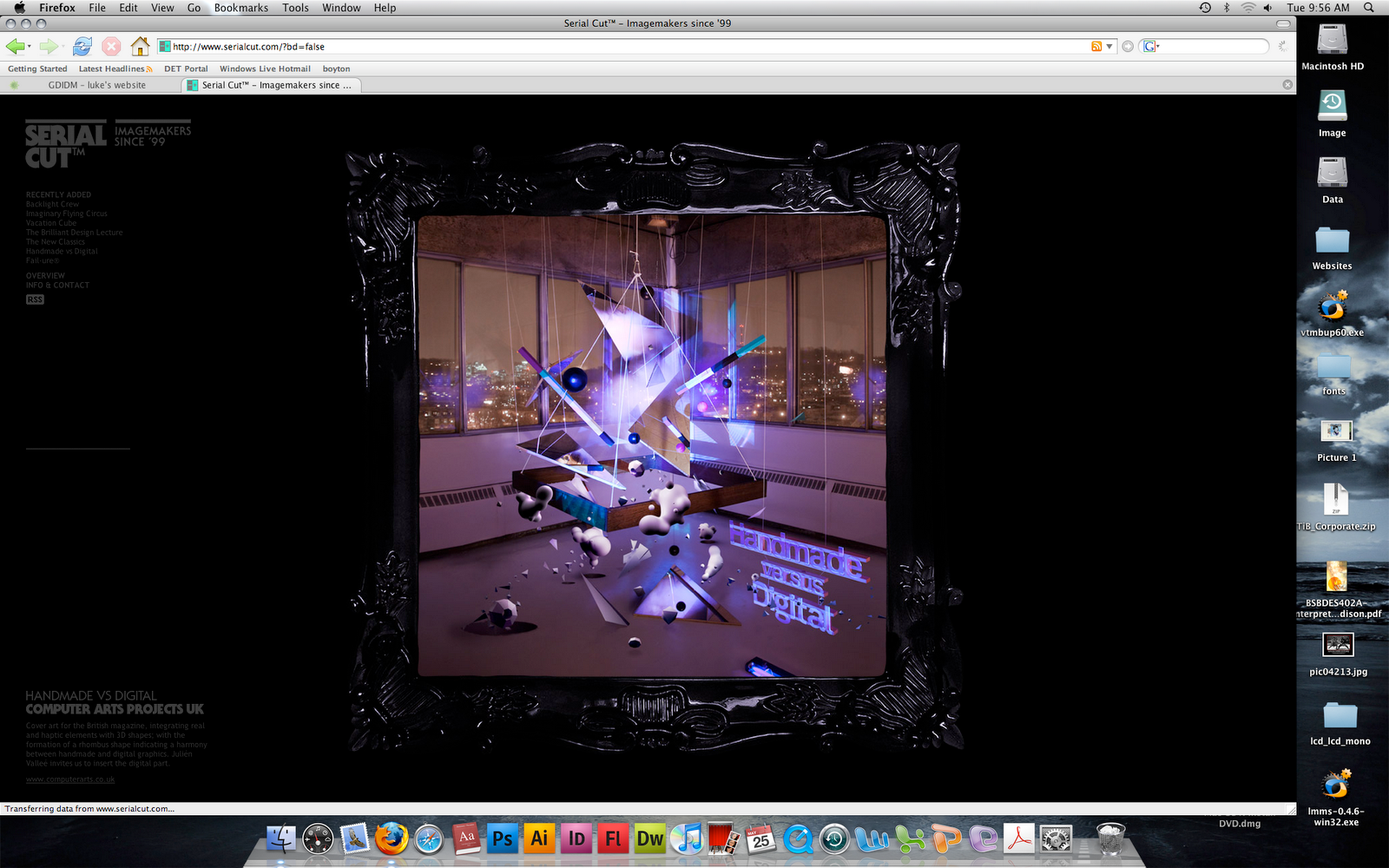Select the Websites folder on desktop

1333,247
